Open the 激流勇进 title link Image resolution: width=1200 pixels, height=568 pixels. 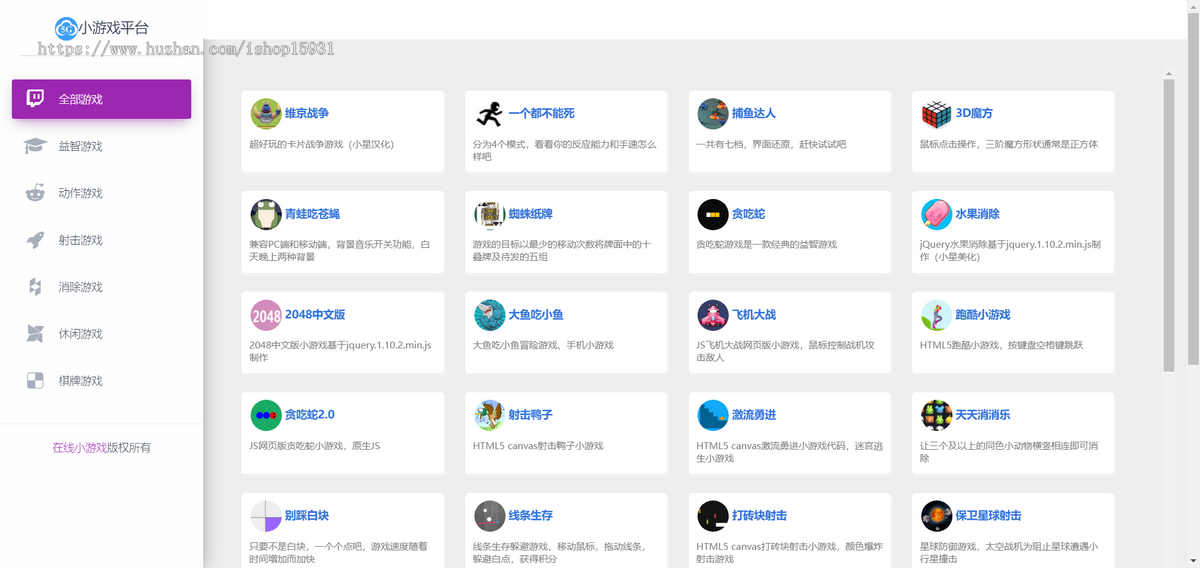[x=754, y=415]
